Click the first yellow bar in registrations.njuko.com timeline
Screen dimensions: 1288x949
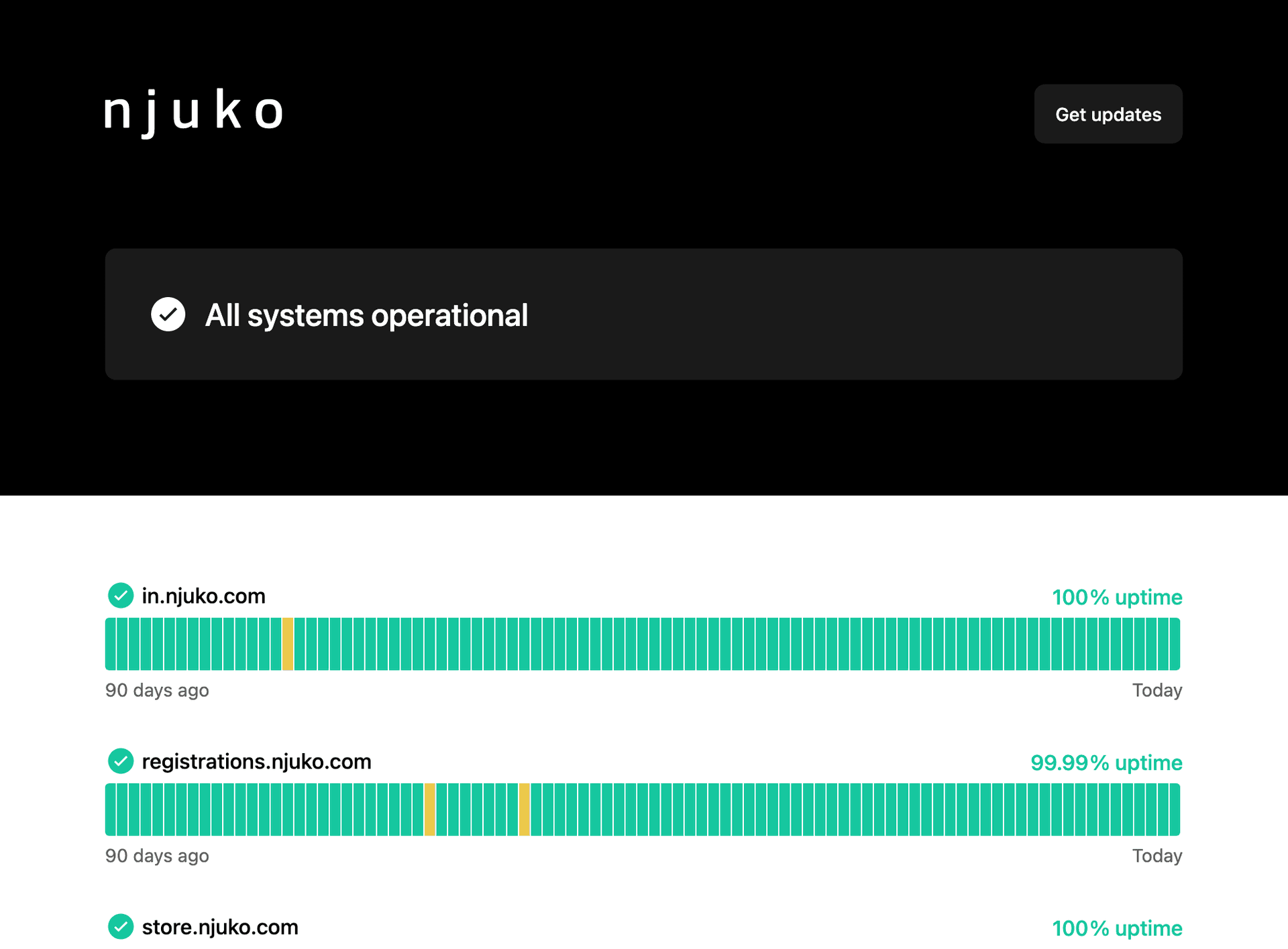point(430,810)
